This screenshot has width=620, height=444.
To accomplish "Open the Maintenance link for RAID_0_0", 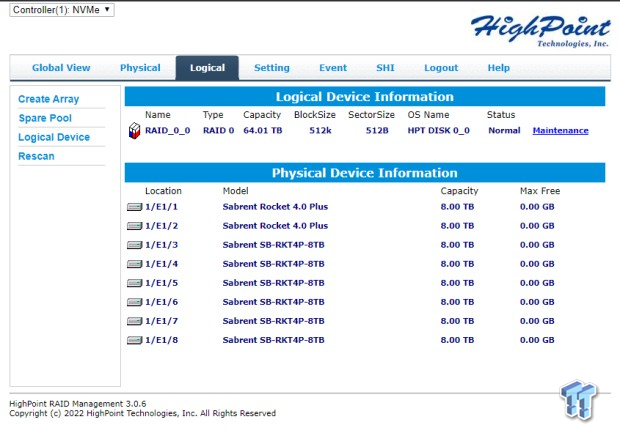I will point(560,130).
